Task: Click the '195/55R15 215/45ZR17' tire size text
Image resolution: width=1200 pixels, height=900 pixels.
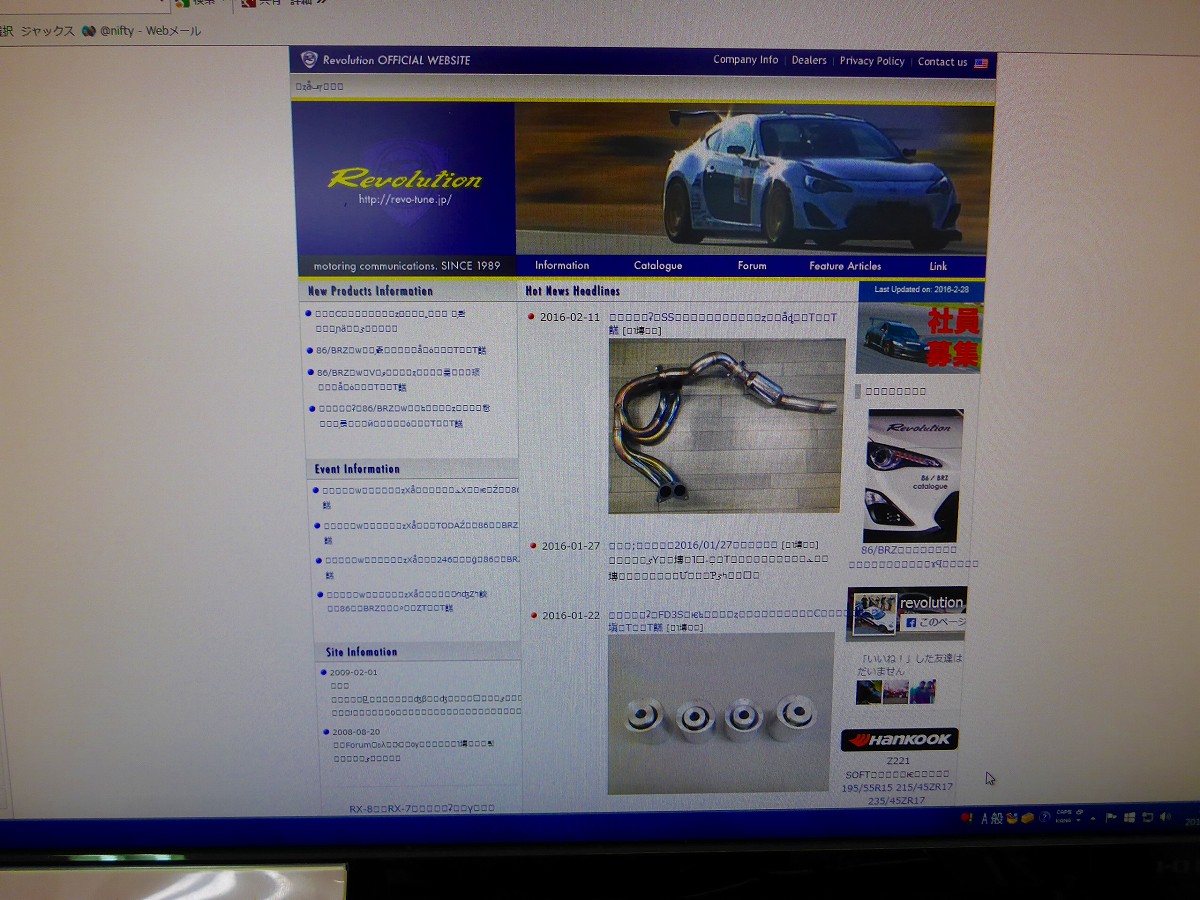Action: [897, 787]
